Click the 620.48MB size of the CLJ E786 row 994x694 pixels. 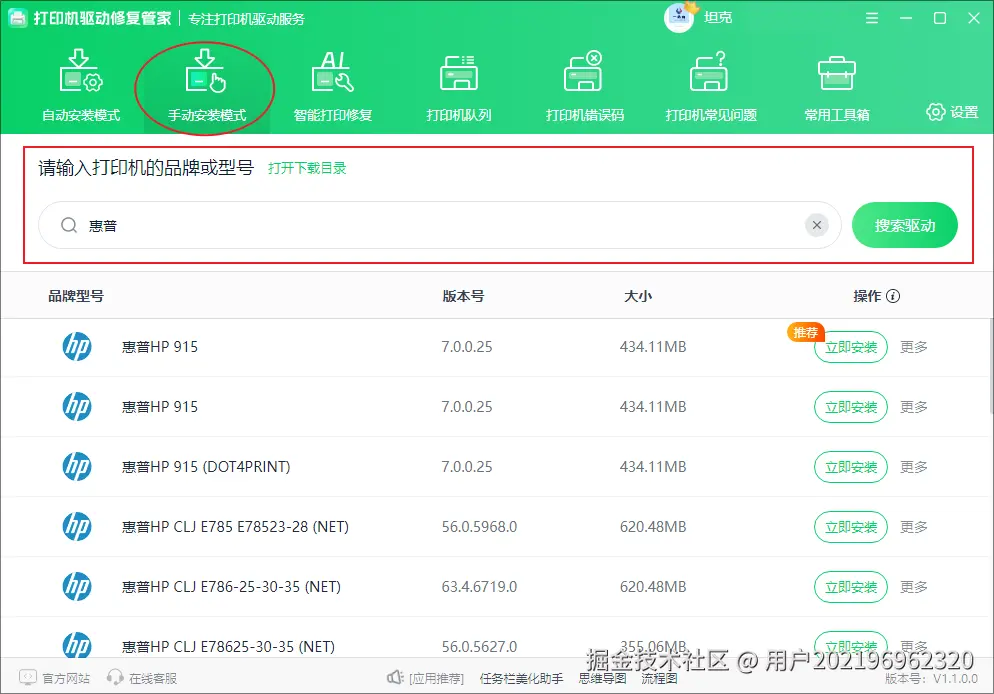pyautogui.click(x=653, y=587)
